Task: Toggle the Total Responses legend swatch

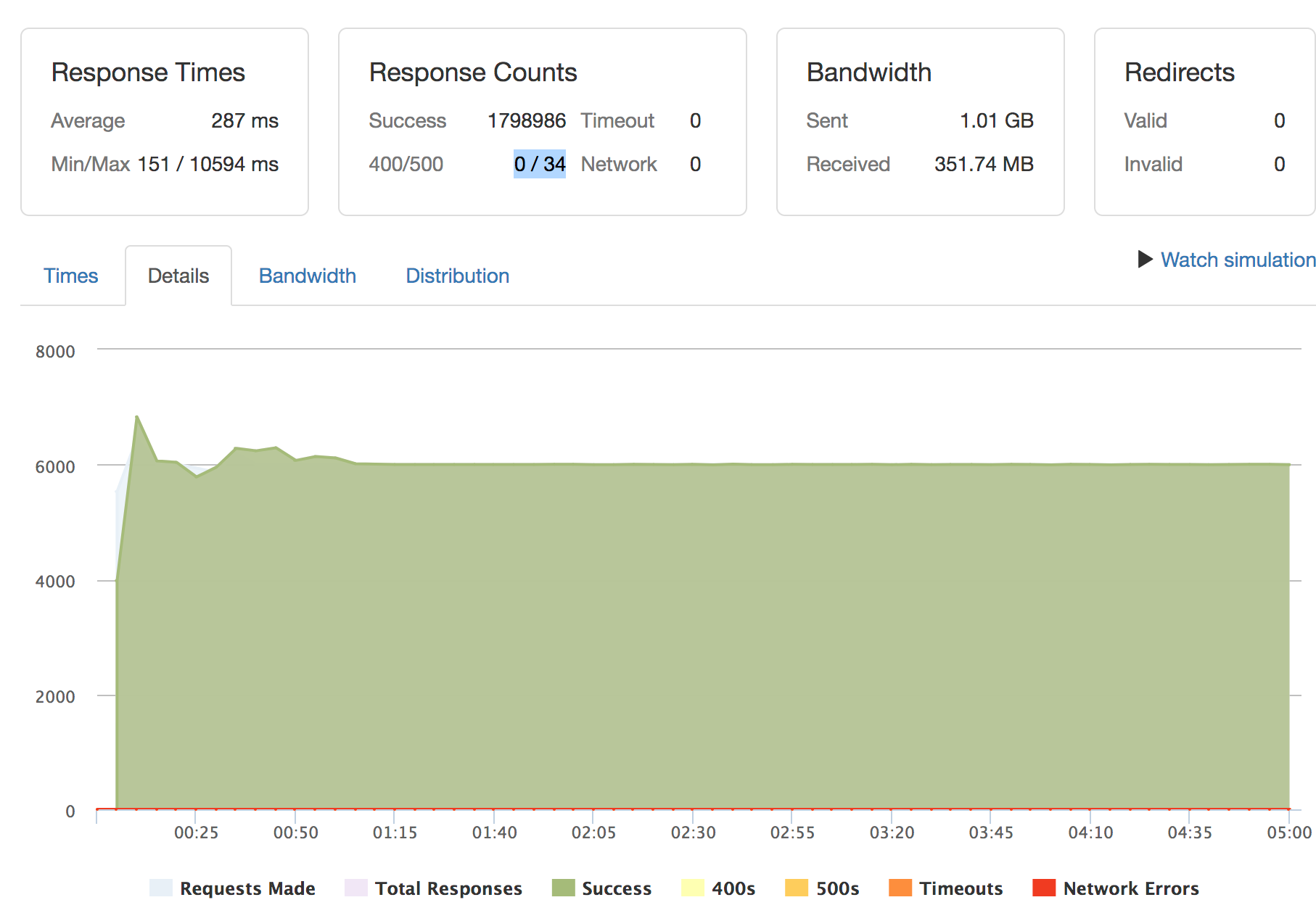Action: pyautogui.click(x=355, y=888)
